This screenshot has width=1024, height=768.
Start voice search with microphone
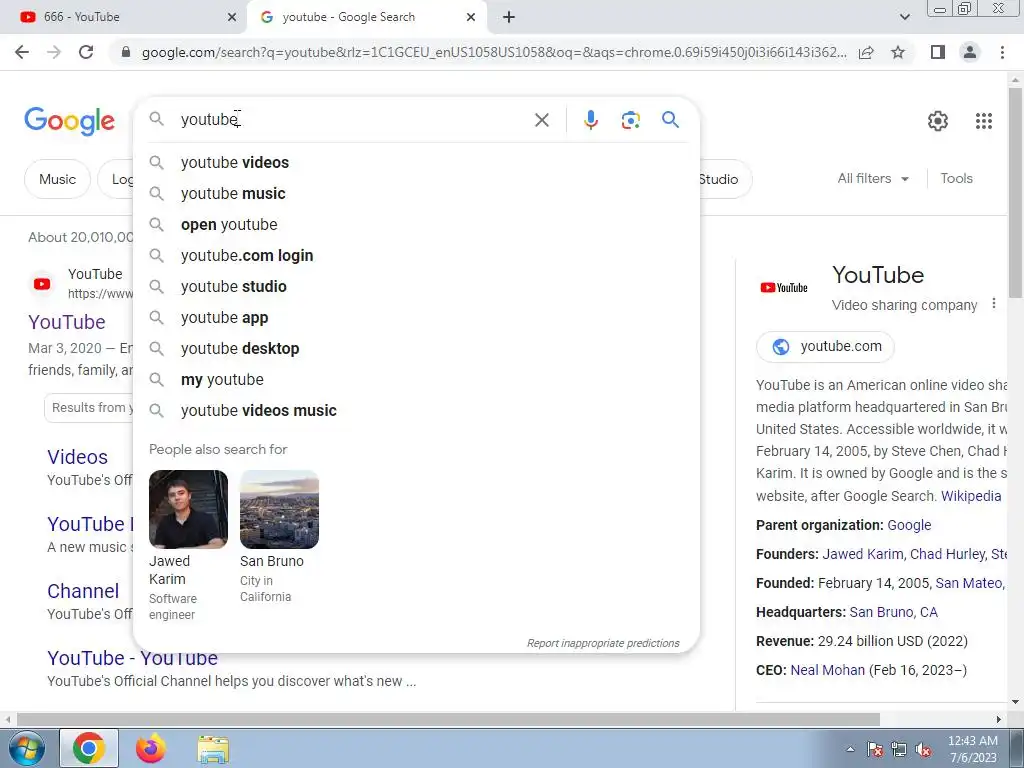click(x=590, y=120)
